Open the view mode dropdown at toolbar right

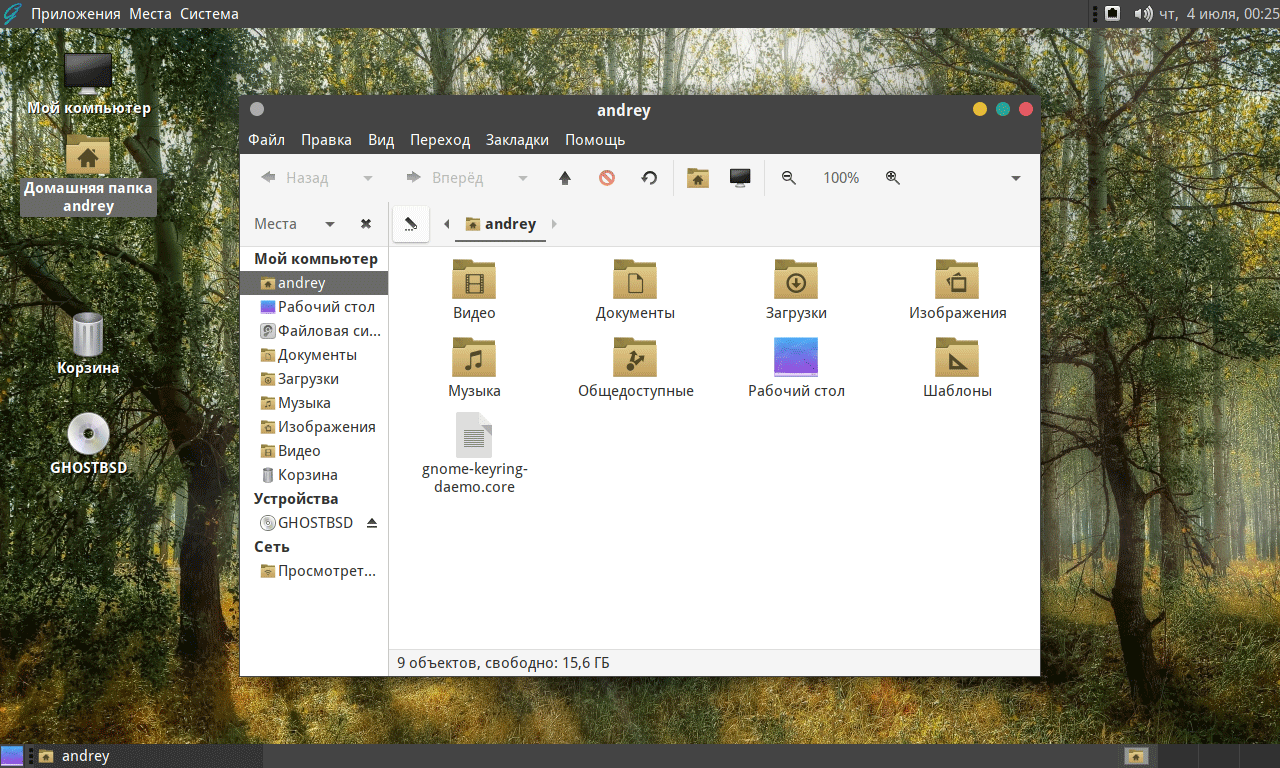pos(1016,178)
